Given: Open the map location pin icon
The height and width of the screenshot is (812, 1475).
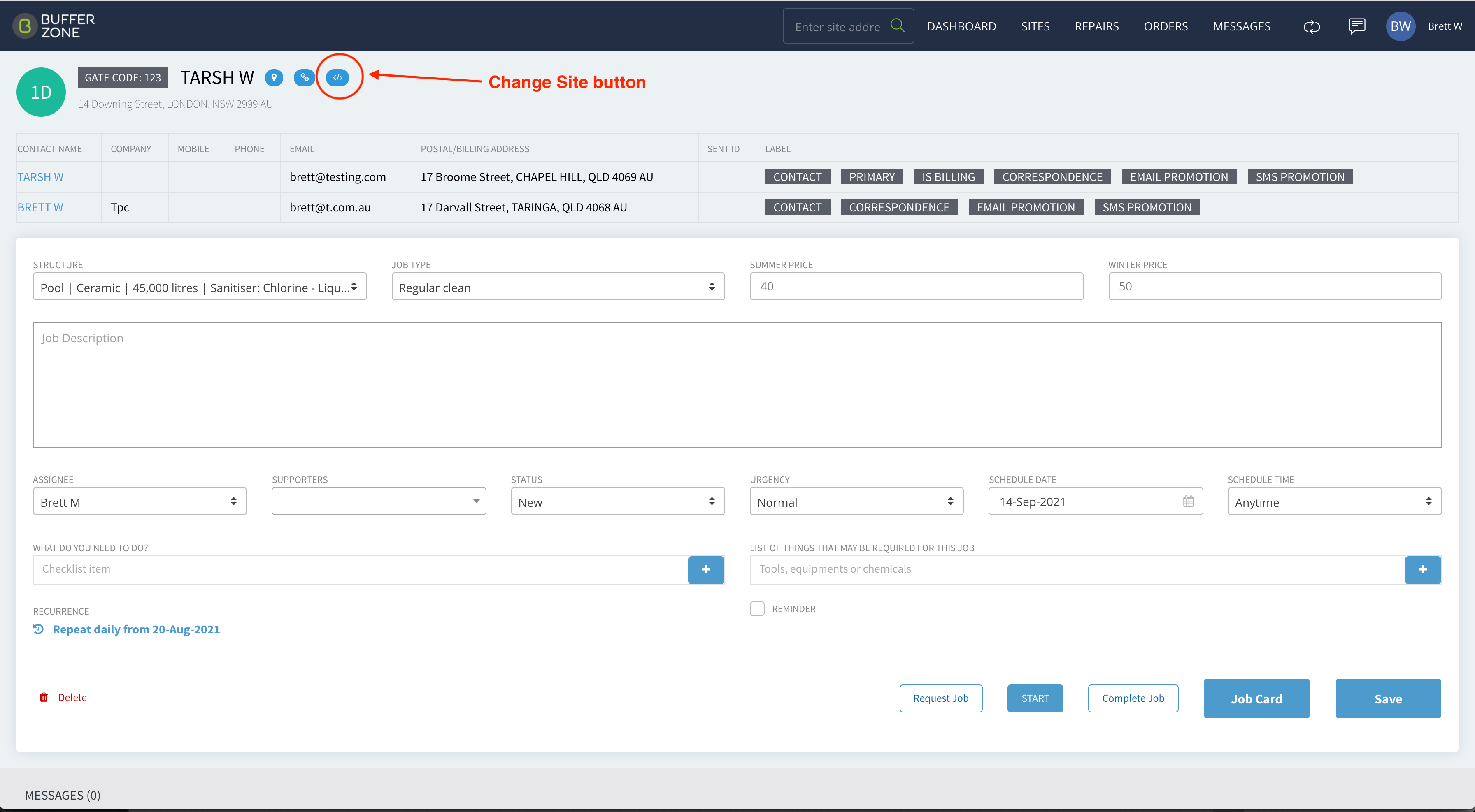Looking at the screenshot, I should [x=274, y=77].
